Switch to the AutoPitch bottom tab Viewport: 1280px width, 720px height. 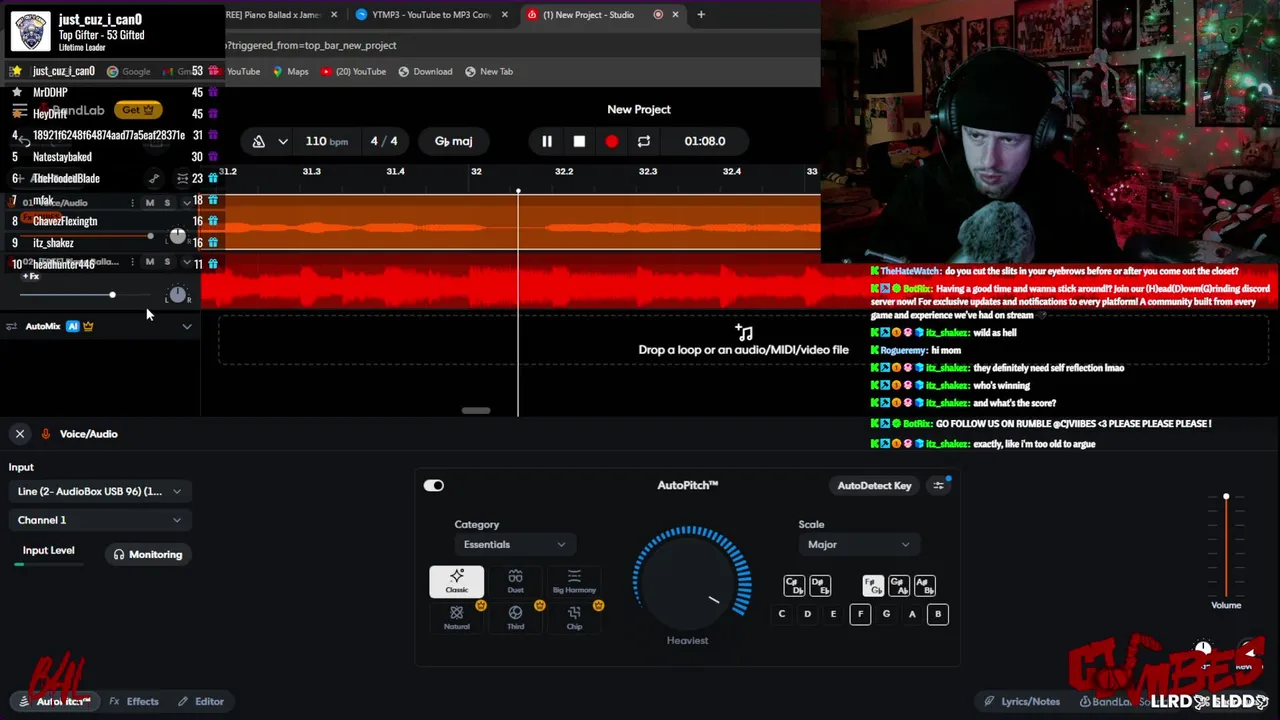(55, 701)
